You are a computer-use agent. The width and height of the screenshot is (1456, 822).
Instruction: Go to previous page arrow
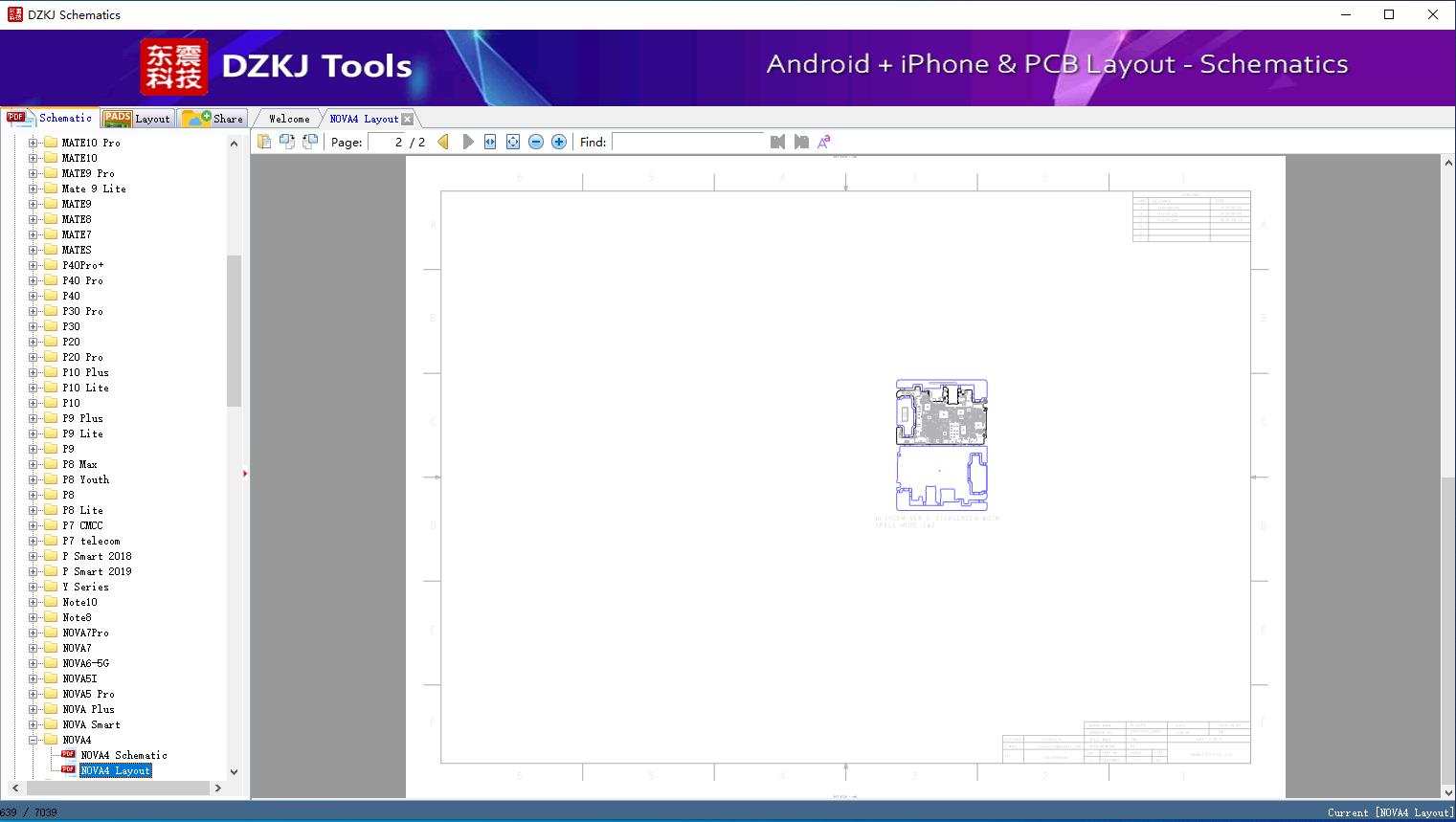point(443,142)
